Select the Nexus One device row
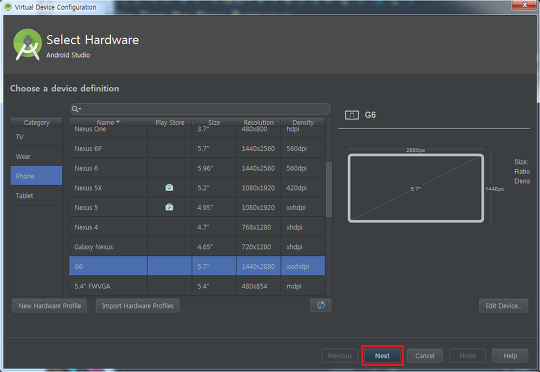Screen dimensions: 540x372 (x=197, y=132)
